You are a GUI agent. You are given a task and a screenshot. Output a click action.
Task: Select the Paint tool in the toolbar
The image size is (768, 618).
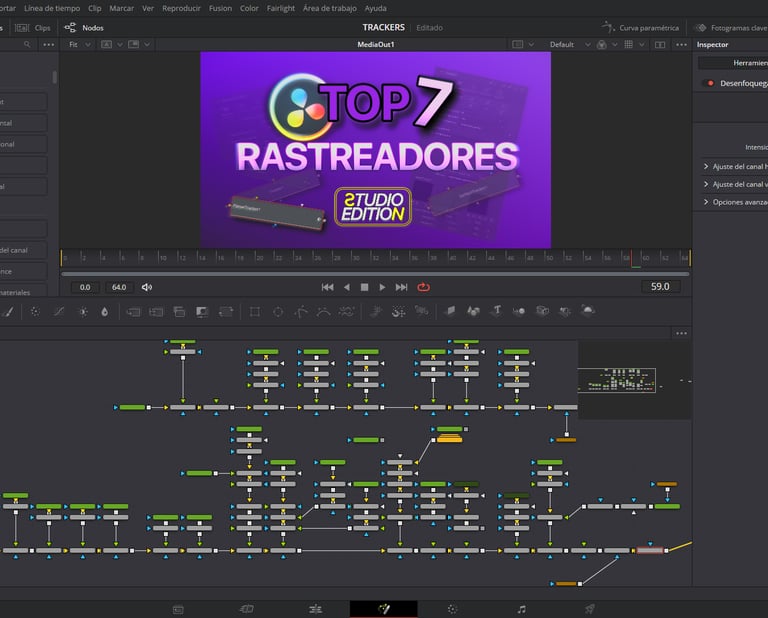[x=8, y=311]
